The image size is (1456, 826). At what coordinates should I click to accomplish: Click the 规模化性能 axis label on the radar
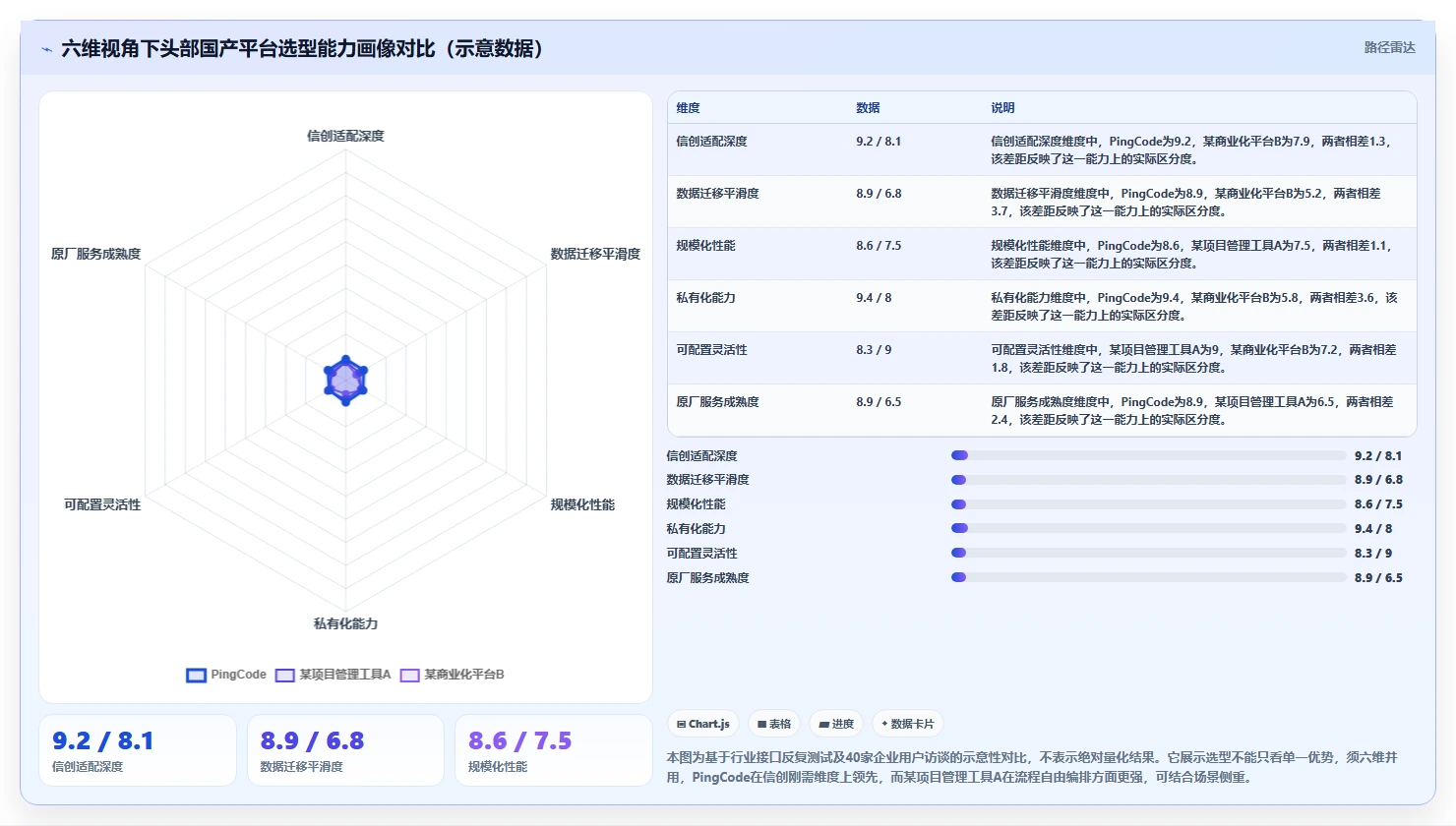[582, 504]
